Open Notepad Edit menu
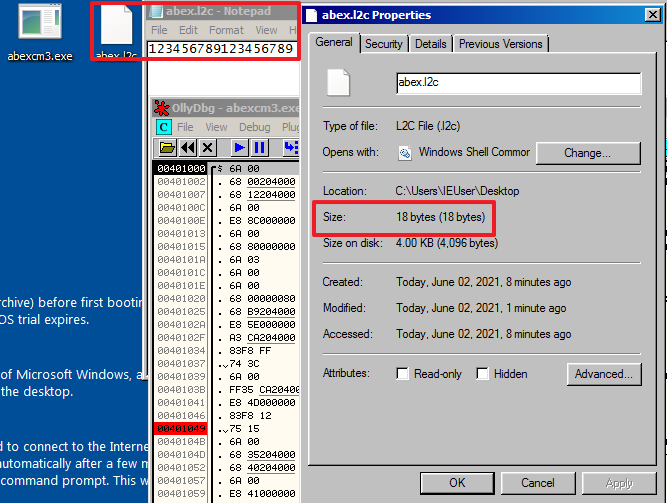This screenshot has width=667, height=503. (x=188, y=30)
